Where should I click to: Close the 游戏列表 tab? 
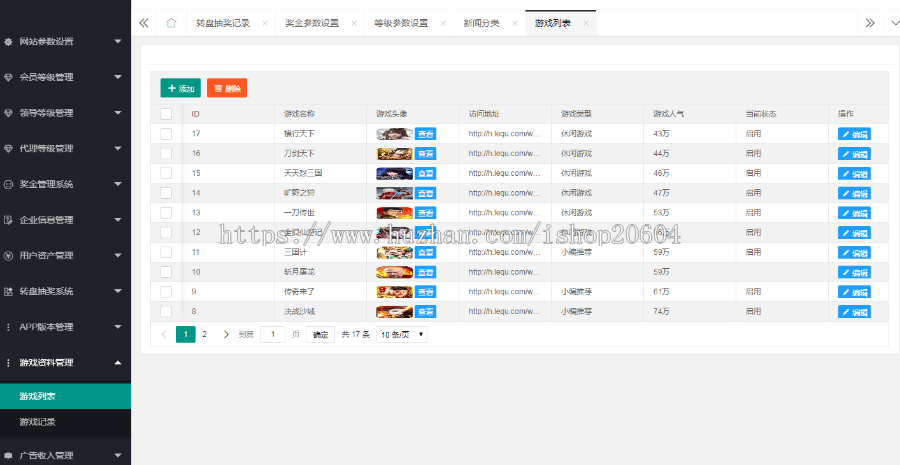586,24
